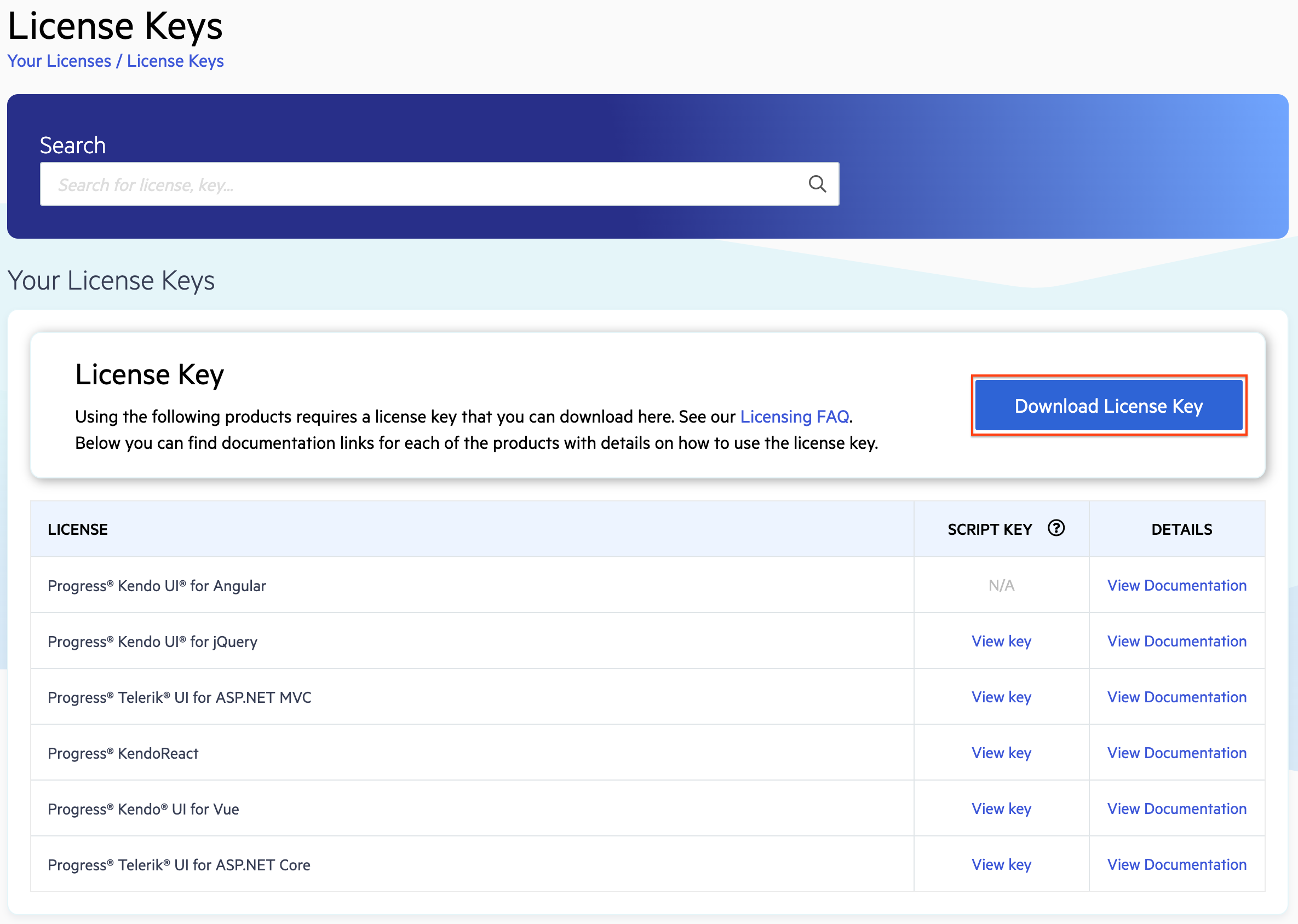Screen dimensions: 1298x924
Task: Click the Download License Key button
Action: point(1108,405)
